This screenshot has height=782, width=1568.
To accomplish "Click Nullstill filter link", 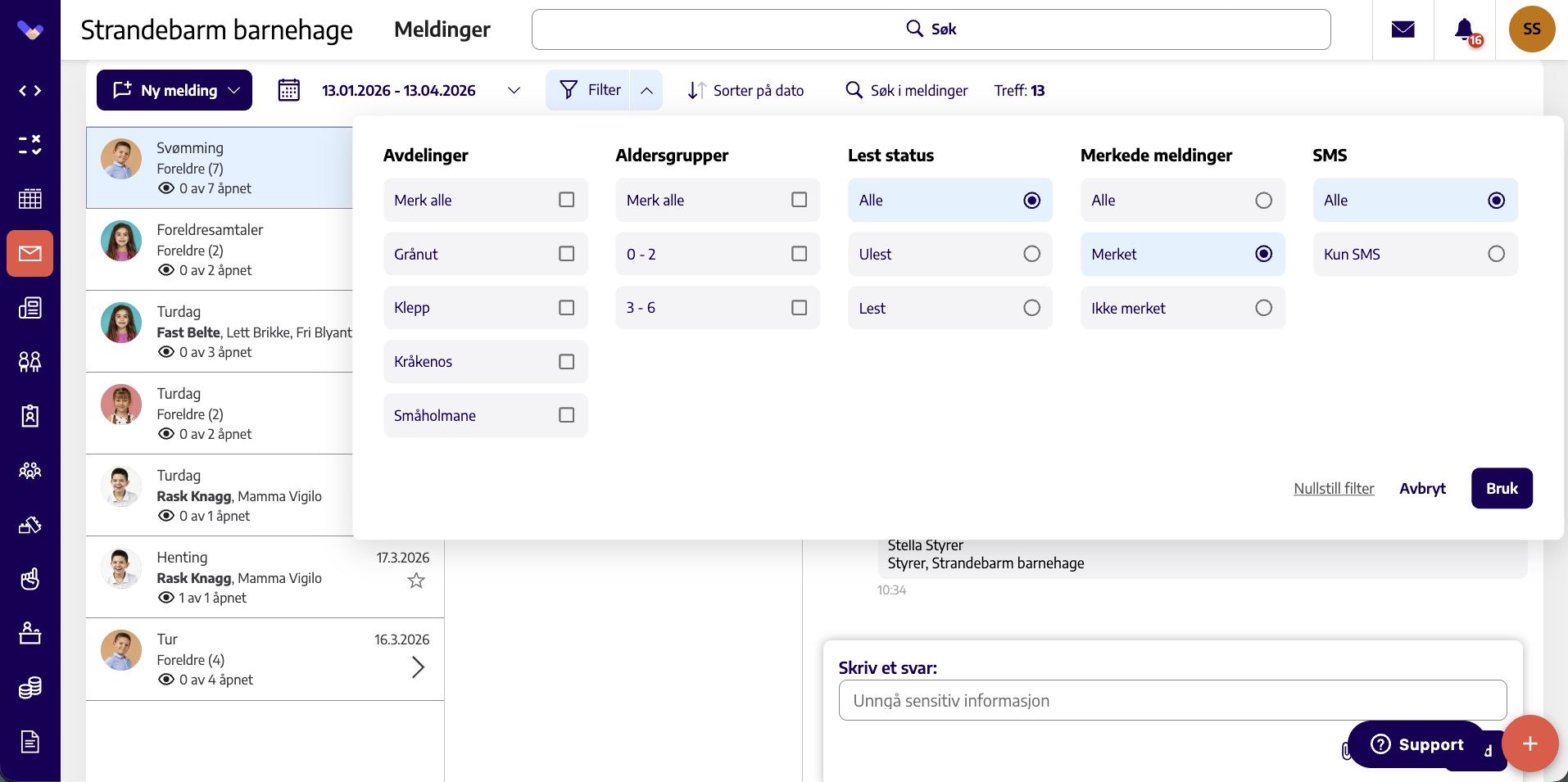I will coord(1334,488).
